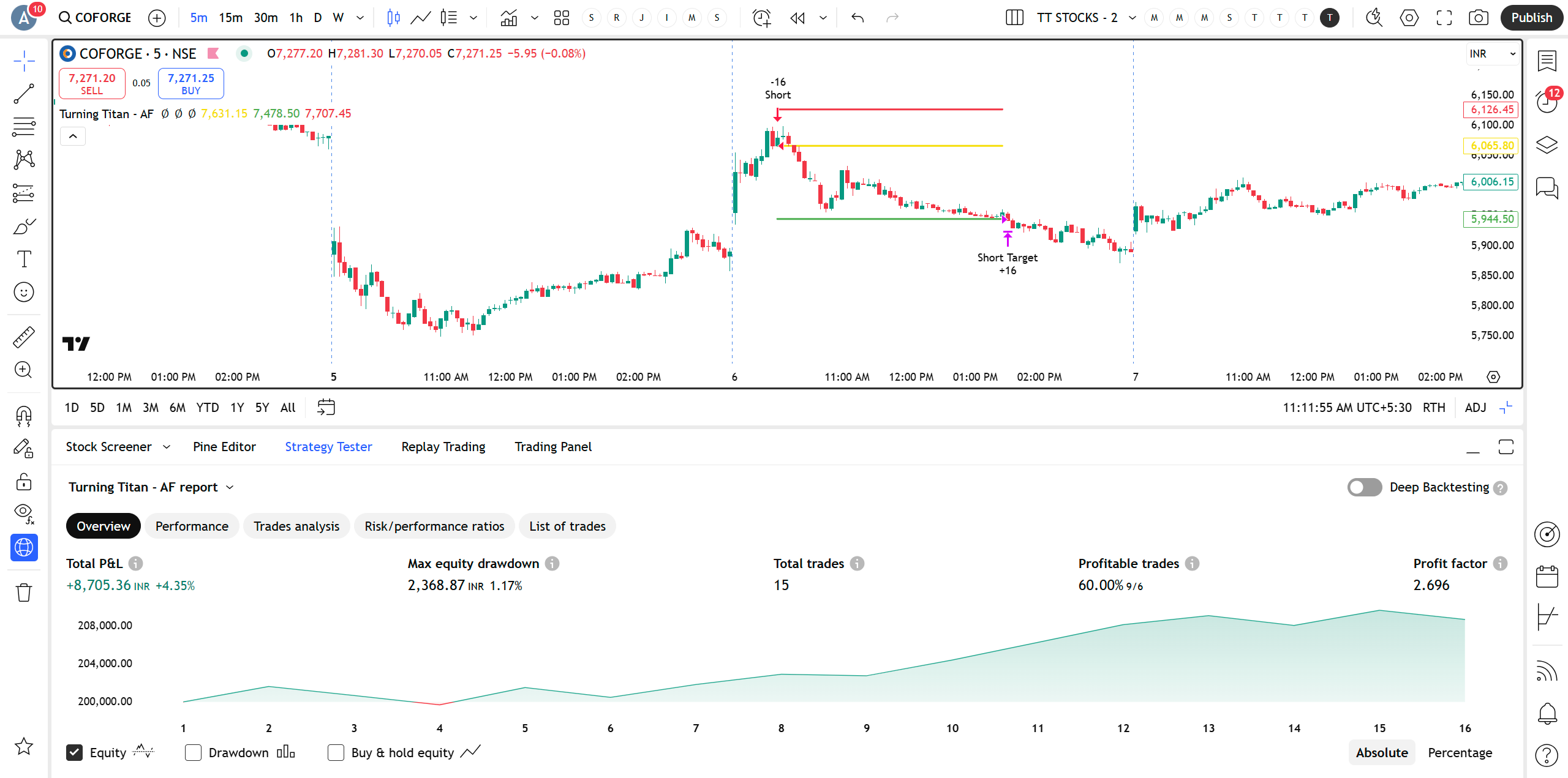Undo the last chart action
This screenshot has height=778, width=1568.
point(858,18)
